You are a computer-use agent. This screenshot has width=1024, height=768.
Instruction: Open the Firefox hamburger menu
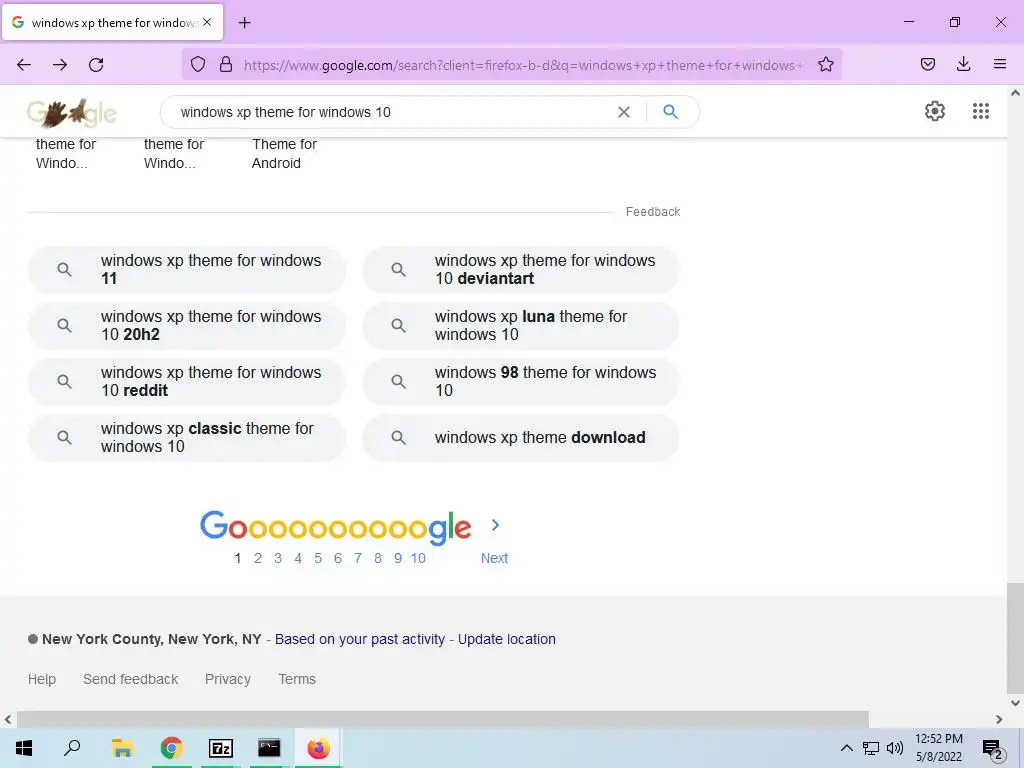1000,64
